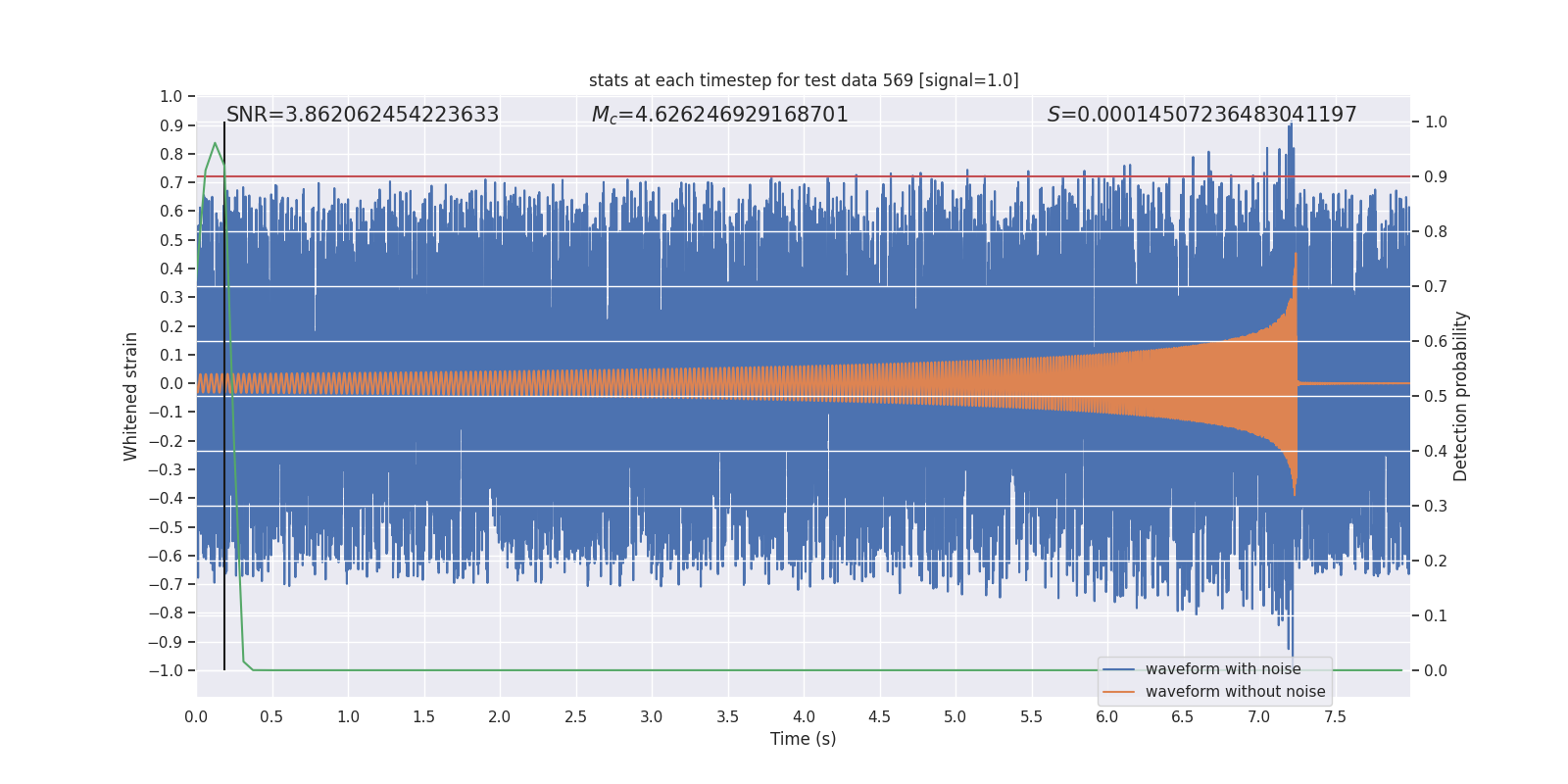Click the 'Whitened strain' y-axis label
Screen dimensions: 1568x784
pyautogui.click(x=130, y=396)
